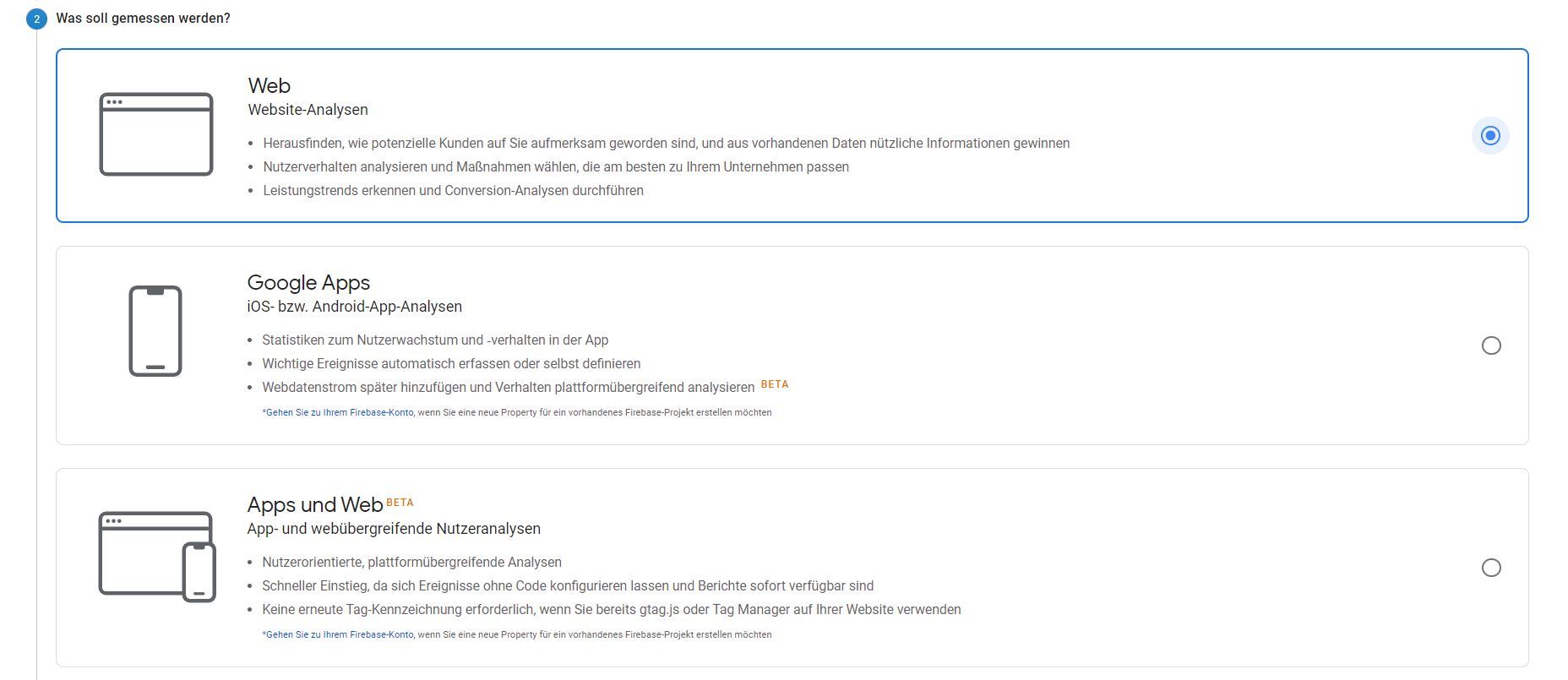Select the Web measurement radio button
Image resolution: width=1568 pixels, height=680 pixels.
pyautogui.click(x=1489, y=134)
